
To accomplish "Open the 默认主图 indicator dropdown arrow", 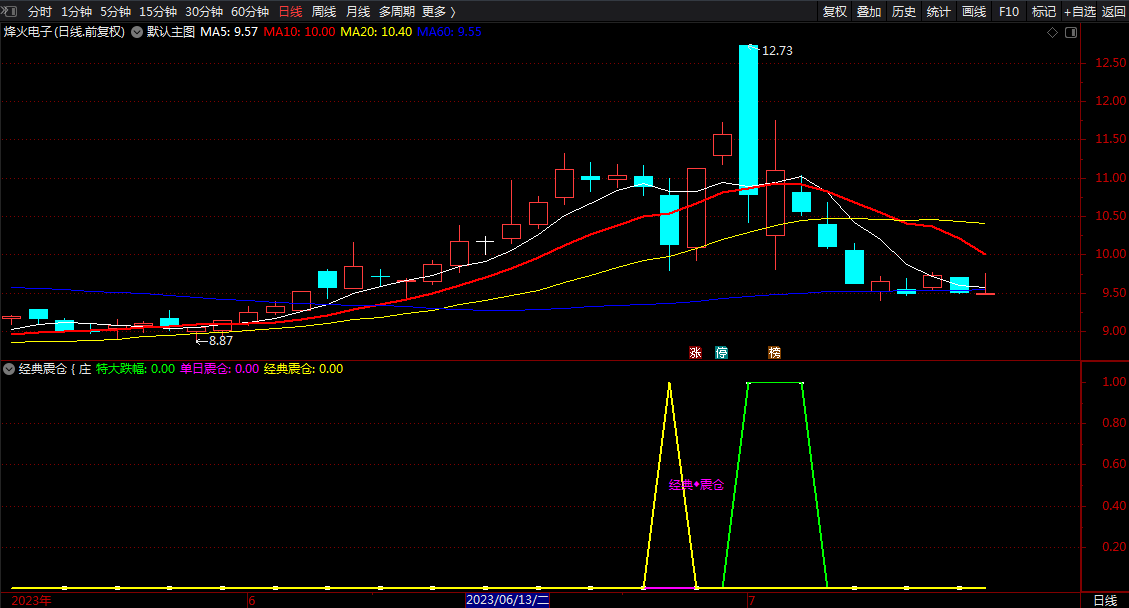I will (x=137, y=32).
